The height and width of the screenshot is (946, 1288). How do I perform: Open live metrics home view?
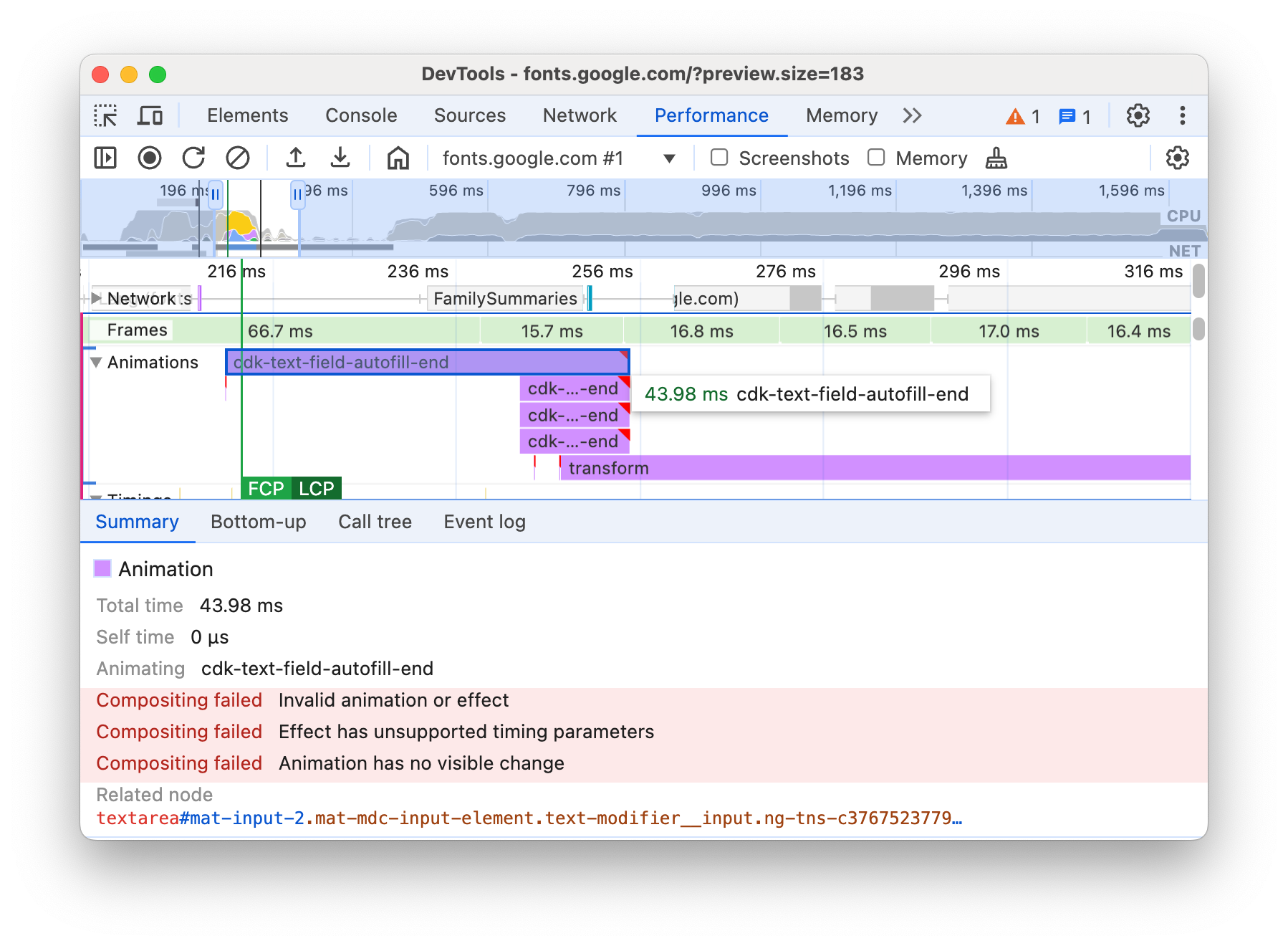tap(398, 158)
